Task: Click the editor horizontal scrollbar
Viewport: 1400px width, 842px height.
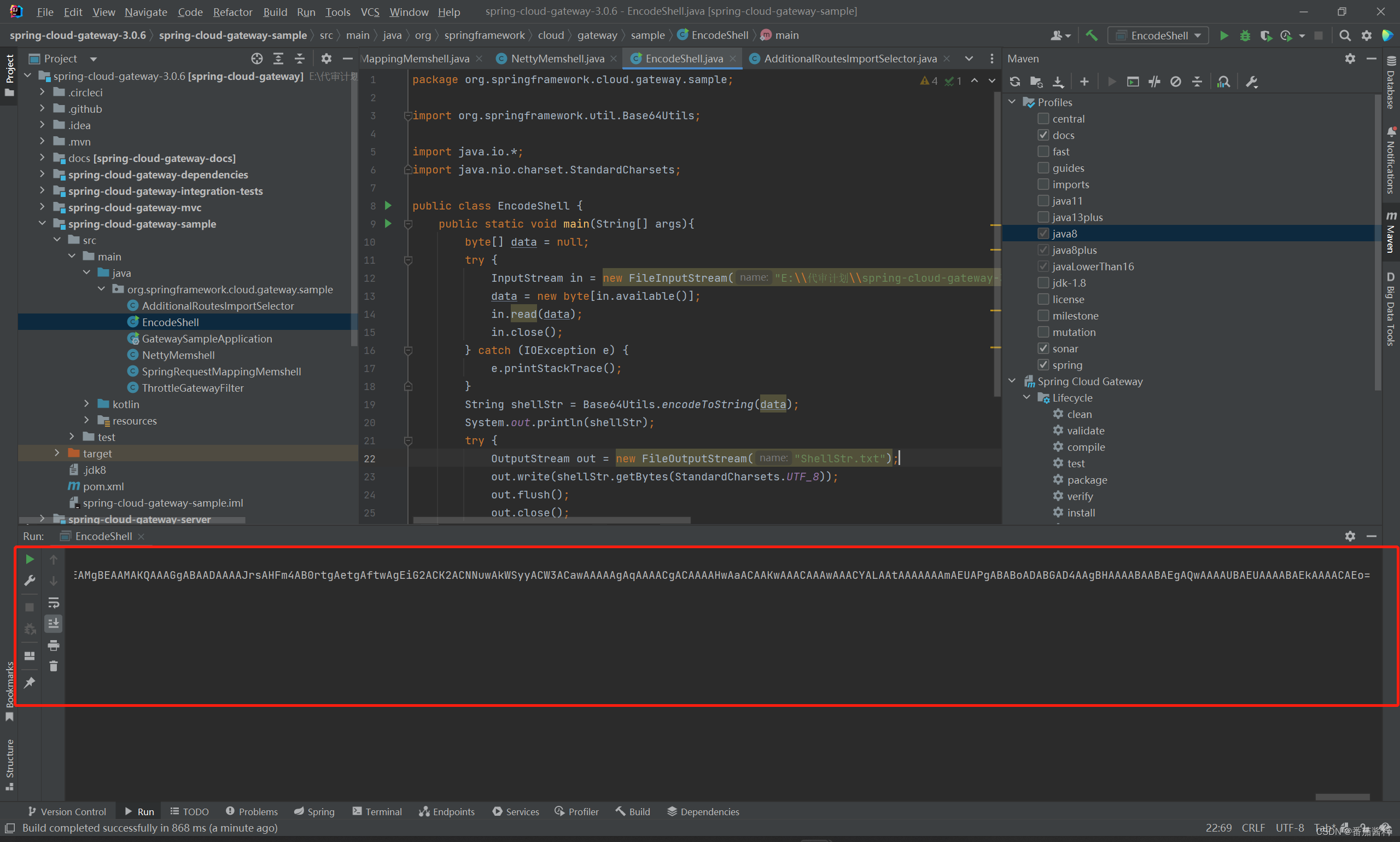Action: point(552,520)
